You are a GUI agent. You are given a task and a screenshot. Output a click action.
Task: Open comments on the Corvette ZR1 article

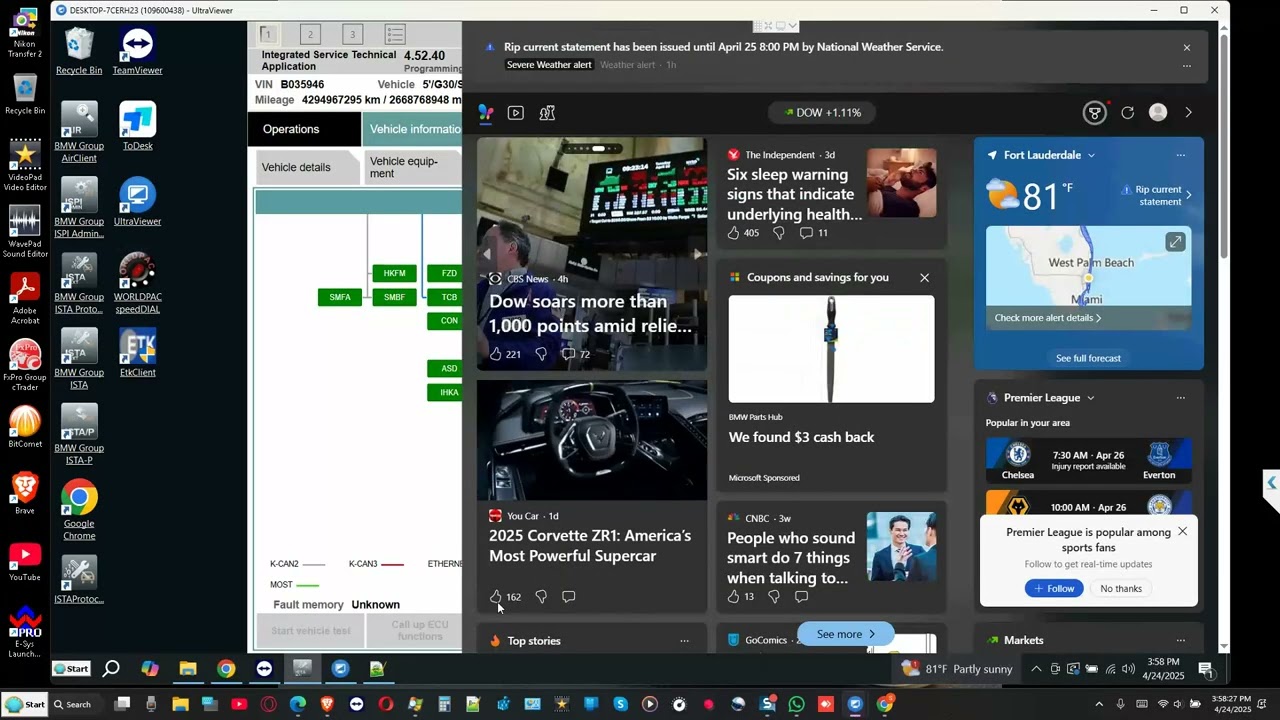569,597
